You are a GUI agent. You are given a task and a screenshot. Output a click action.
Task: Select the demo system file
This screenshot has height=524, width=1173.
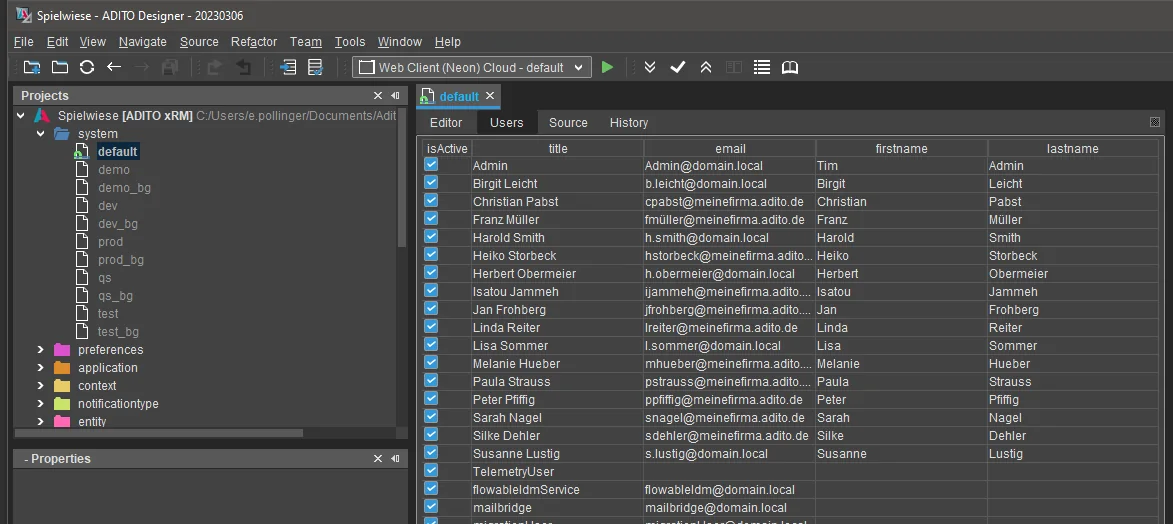pyautogui.click(x=114, y=170)
